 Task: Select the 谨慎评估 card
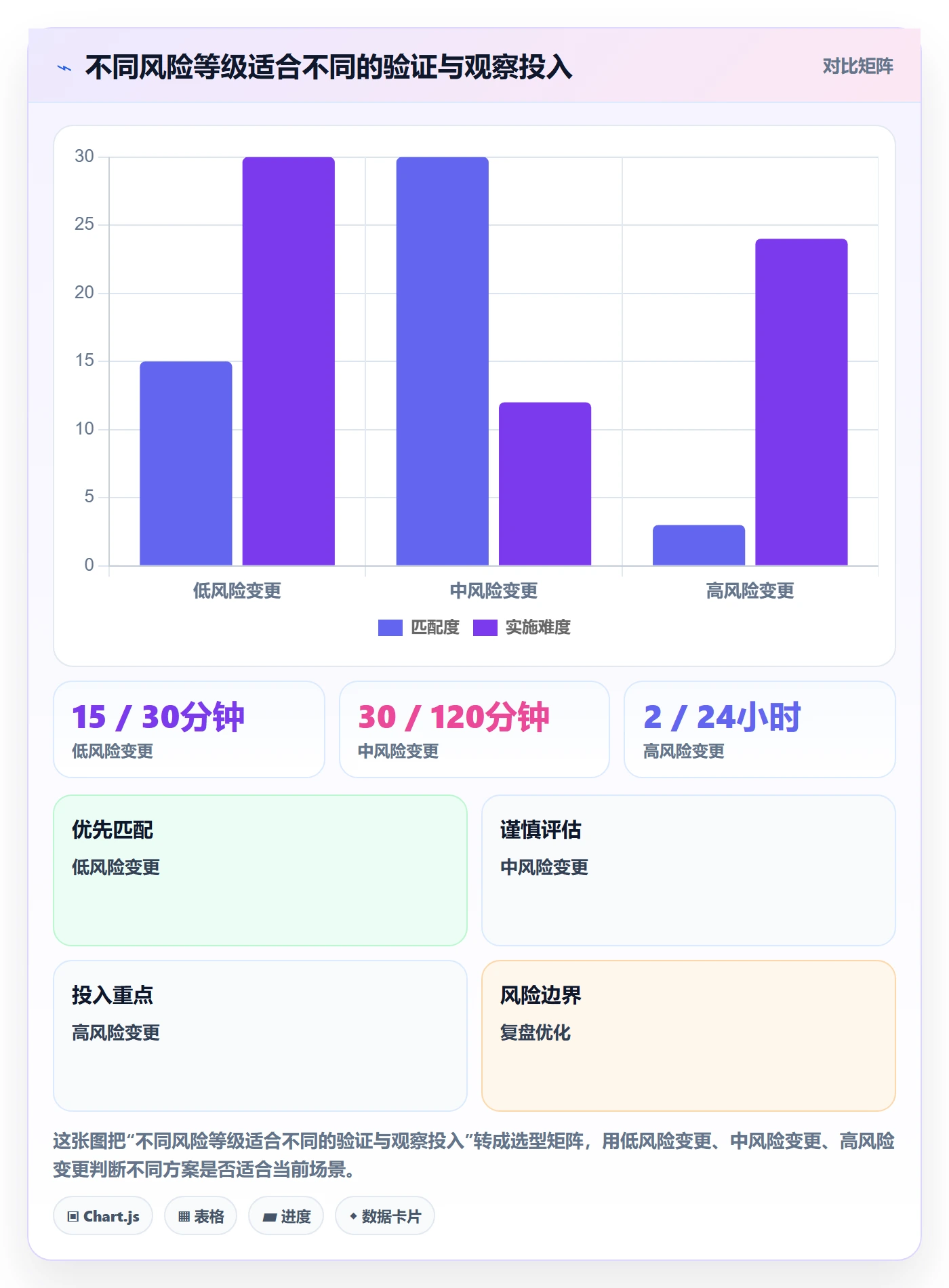pos(689,870)
